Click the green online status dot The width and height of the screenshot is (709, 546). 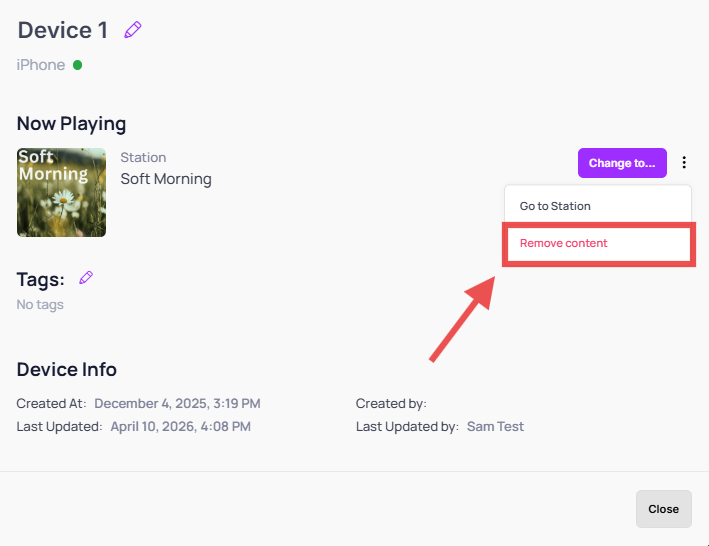coord(77,65)
